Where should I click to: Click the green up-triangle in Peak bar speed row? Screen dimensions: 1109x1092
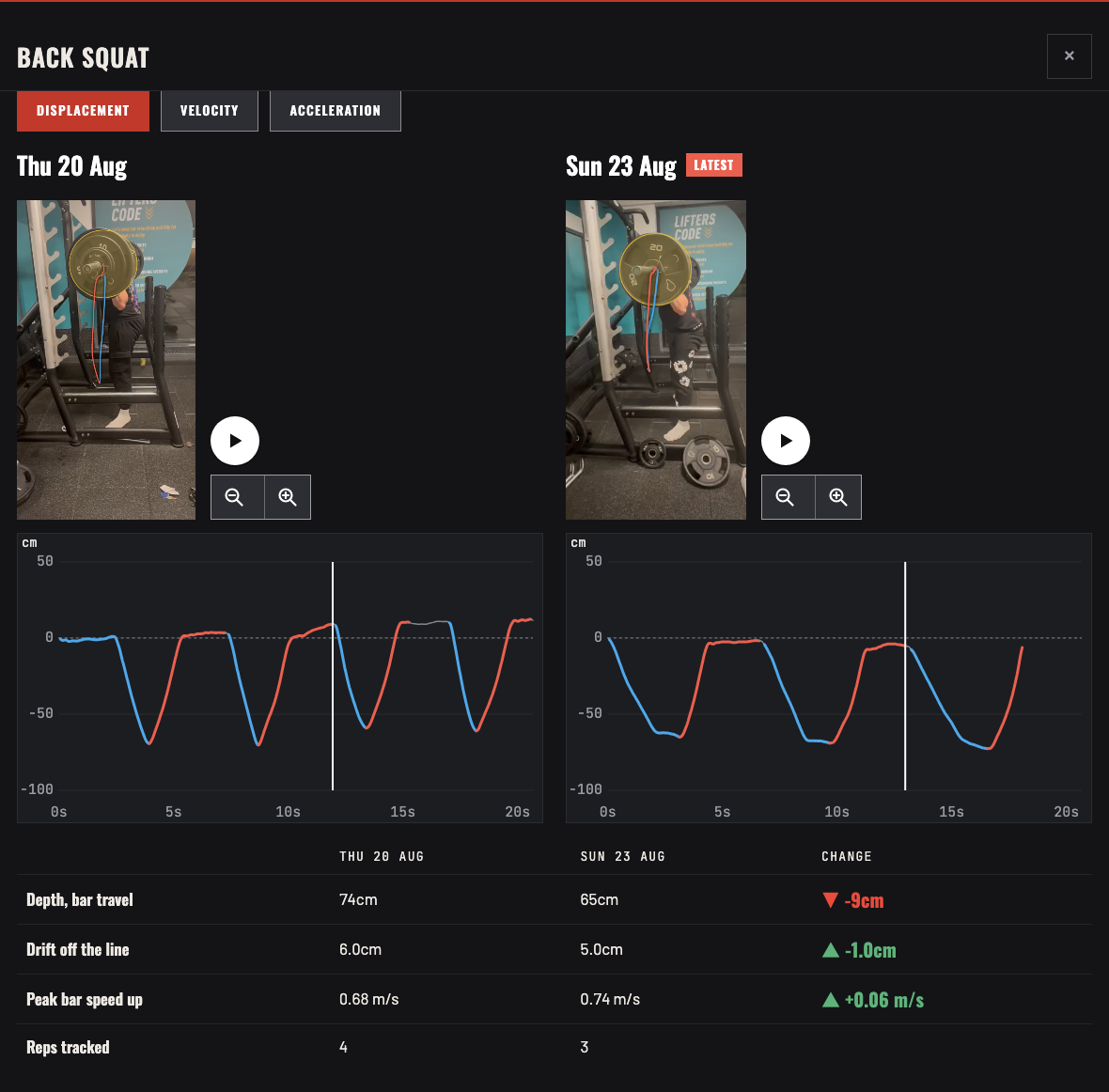830,999
